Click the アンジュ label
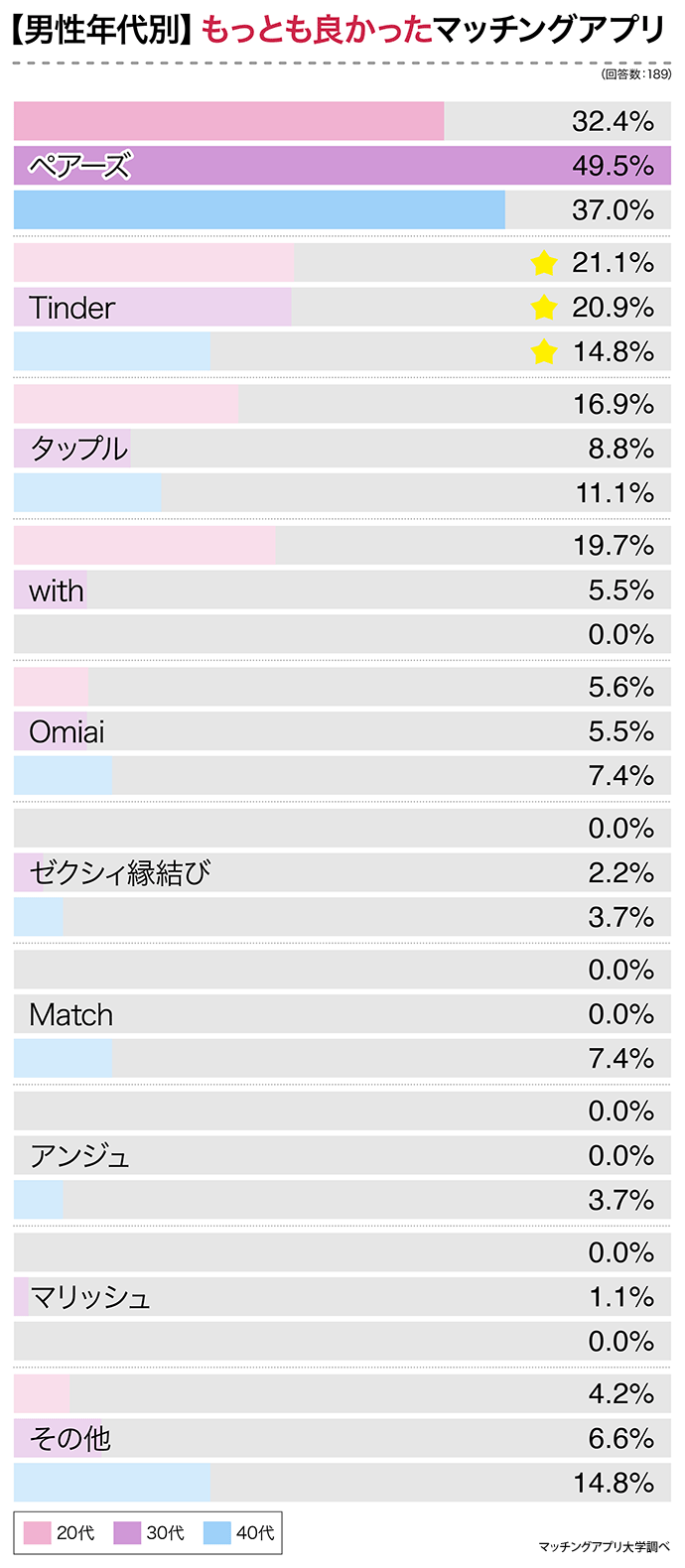The width and height of the screenshot is (685, 1568). 79,1156
